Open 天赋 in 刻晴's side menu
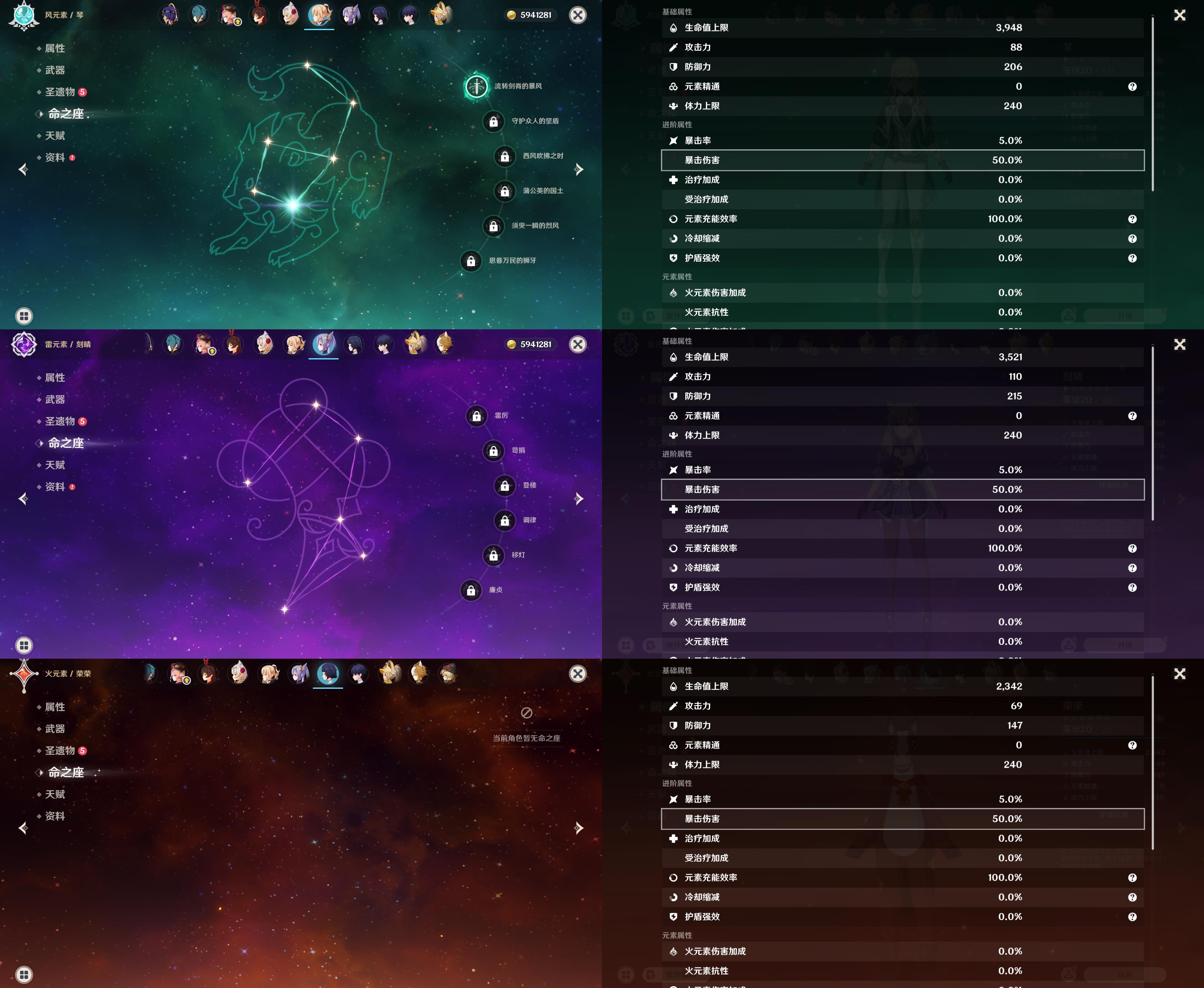 pyautogui.click(x=55, y=465)
